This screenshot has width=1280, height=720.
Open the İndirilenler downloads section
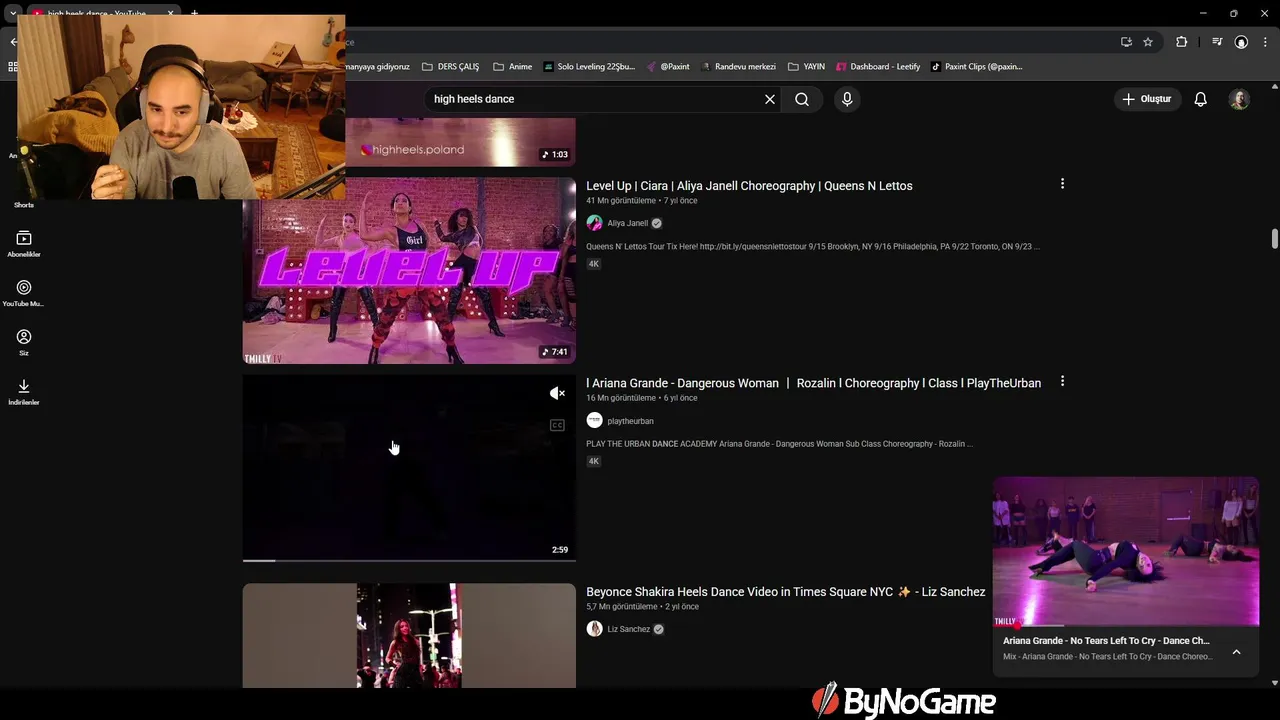pyautogui.click(x=24, y=391)
